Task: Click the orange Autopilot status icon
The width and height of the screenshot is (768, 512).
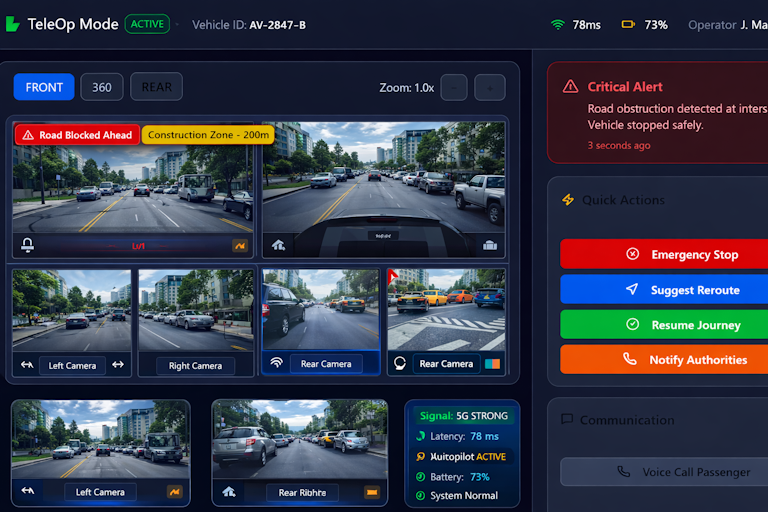Action: pyautogui.click(x=420, y=457)
